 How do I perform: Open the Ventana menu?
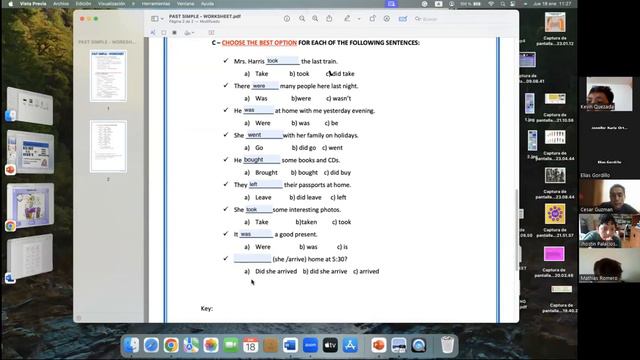tap(186, 4)
